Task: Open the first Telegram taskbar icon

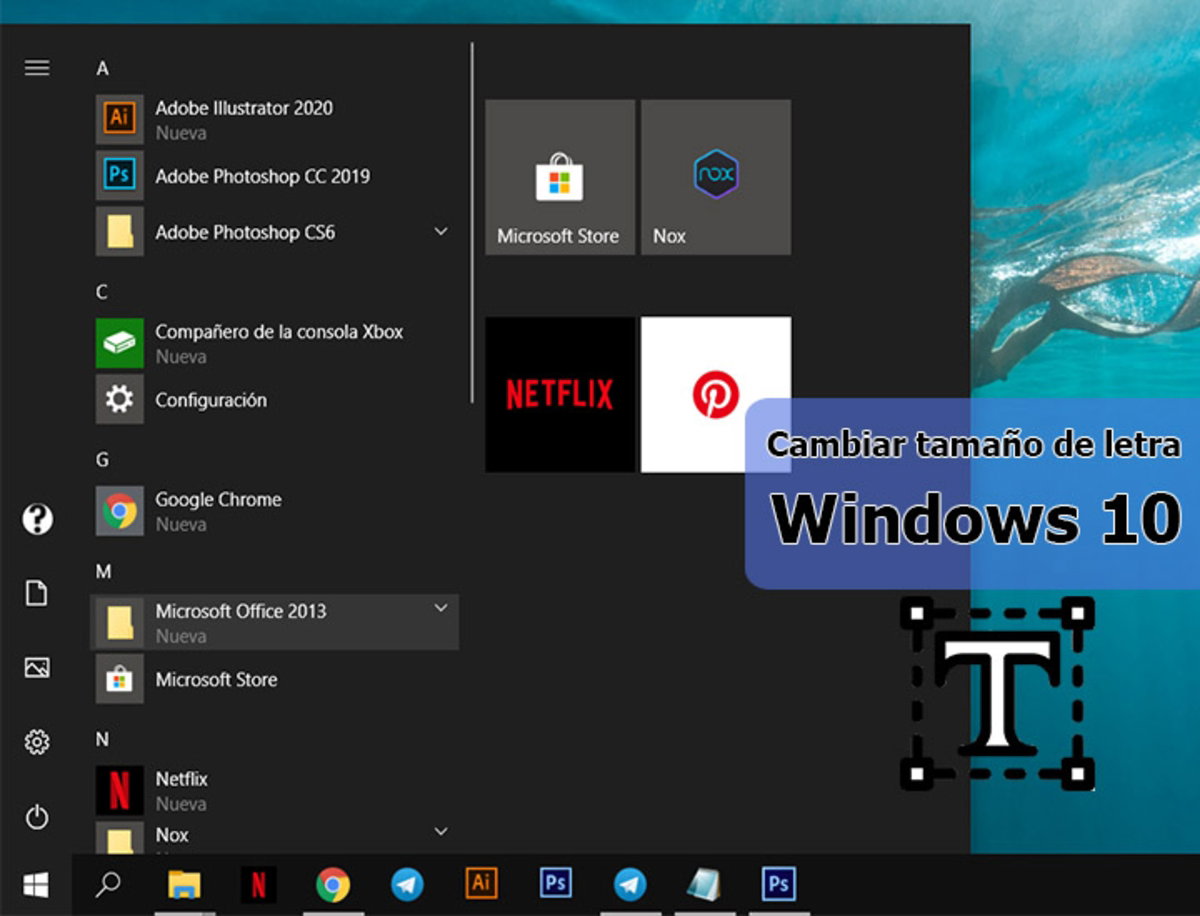Action: click(407, 885)
